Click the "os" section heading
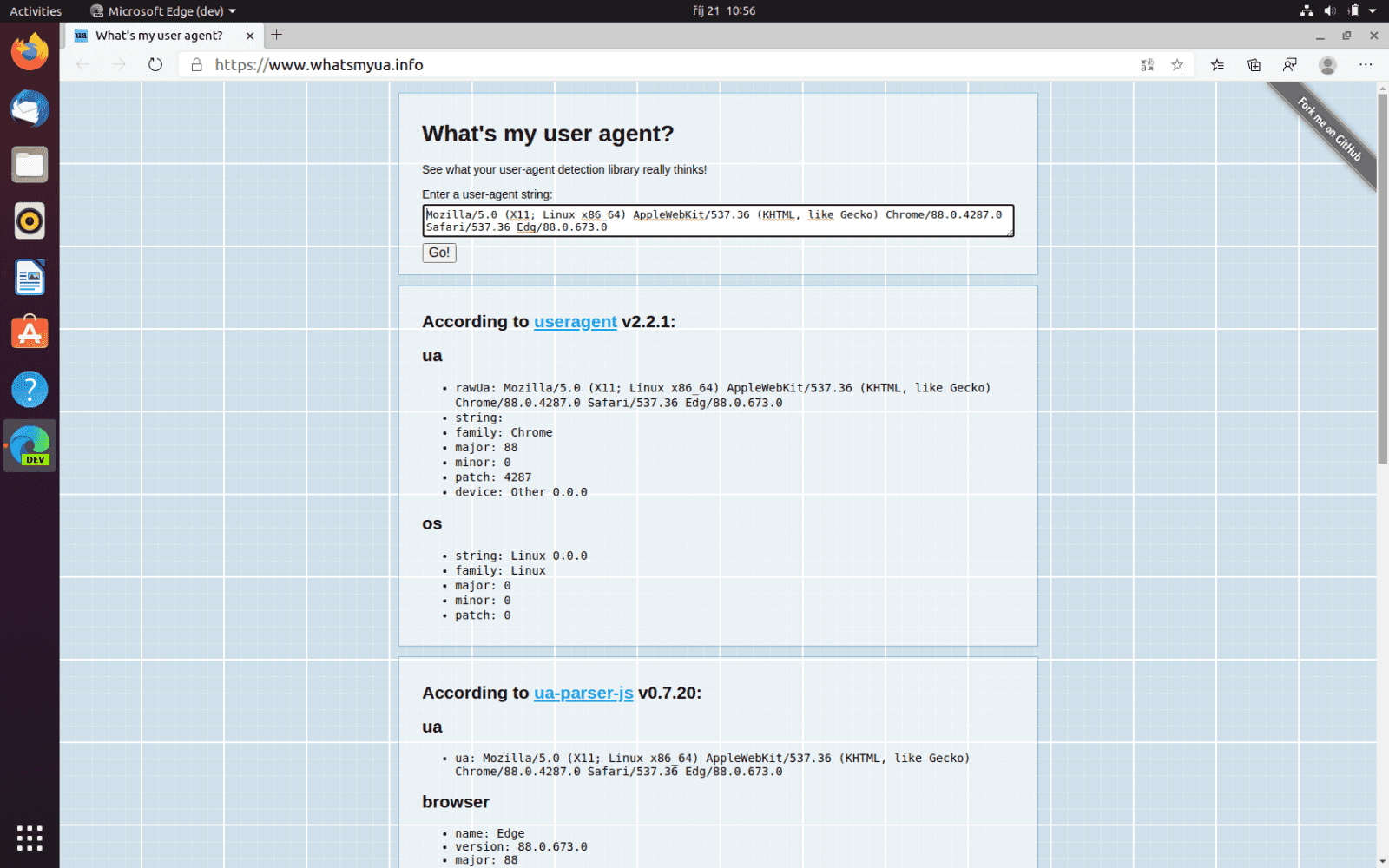 coord(432,523)
